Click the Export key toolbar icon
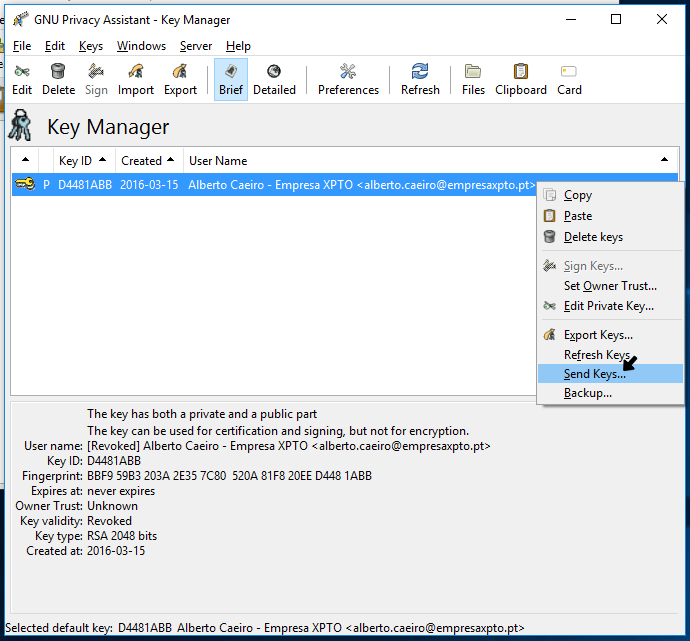690x641 pixels. 180,80
